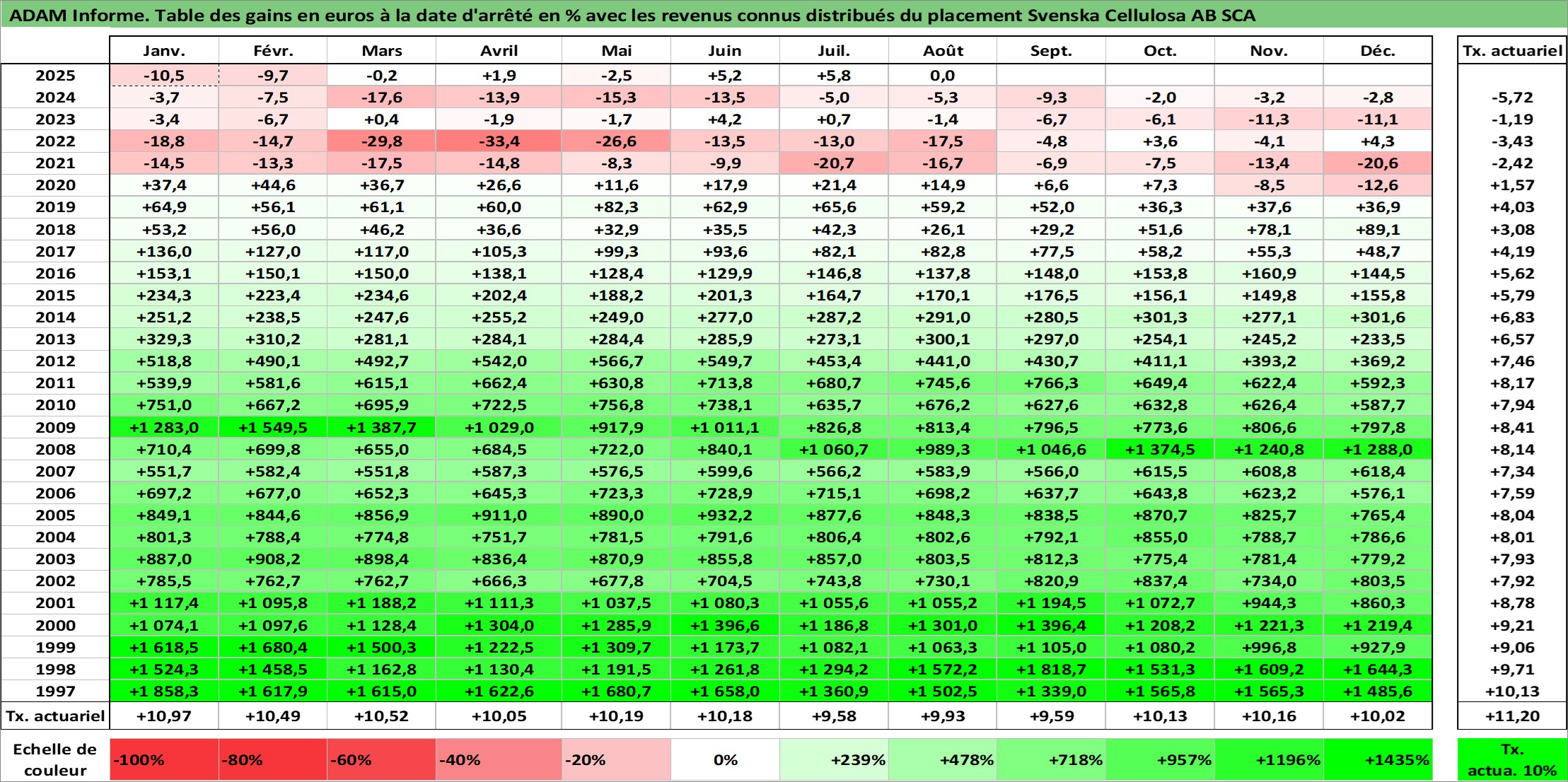1568x782 pixels.
Task: Select the cell '-20,6' in December 2021
Action: click(1378, 163)
